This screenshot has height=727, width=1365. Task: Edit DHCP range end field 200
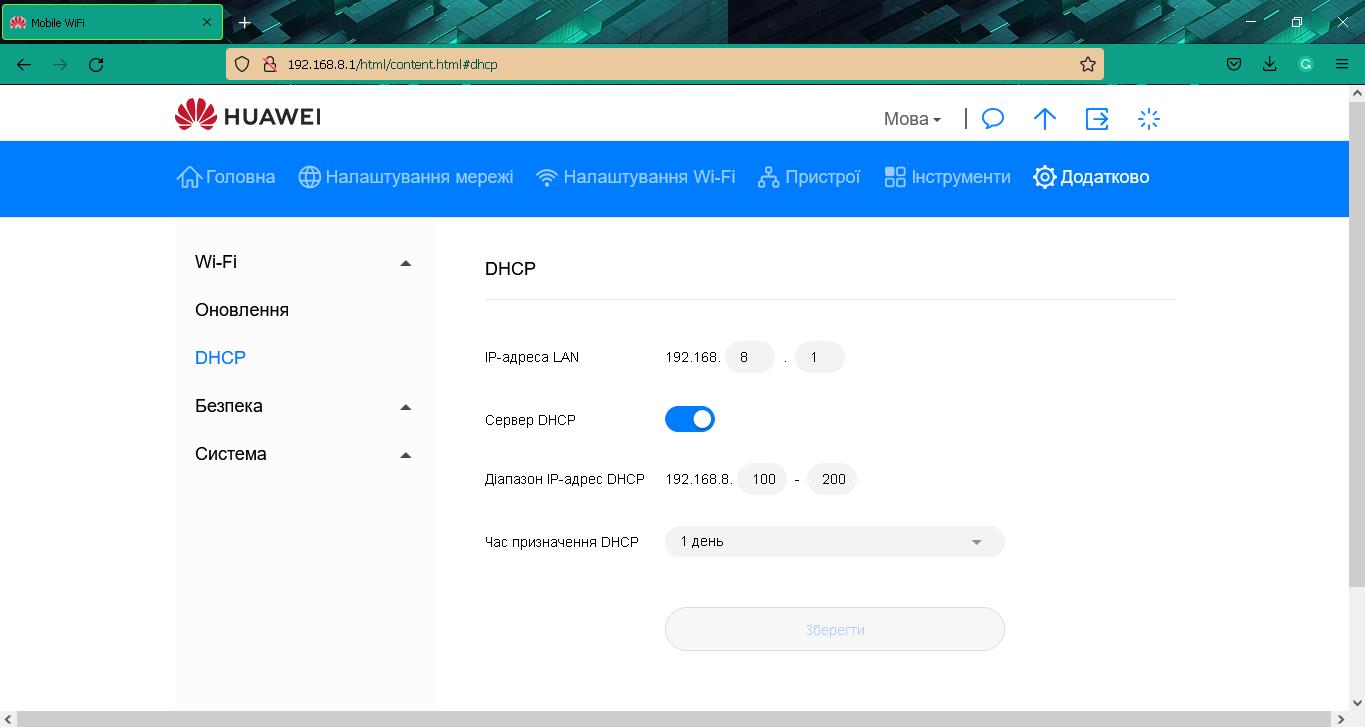coord(832,479)
